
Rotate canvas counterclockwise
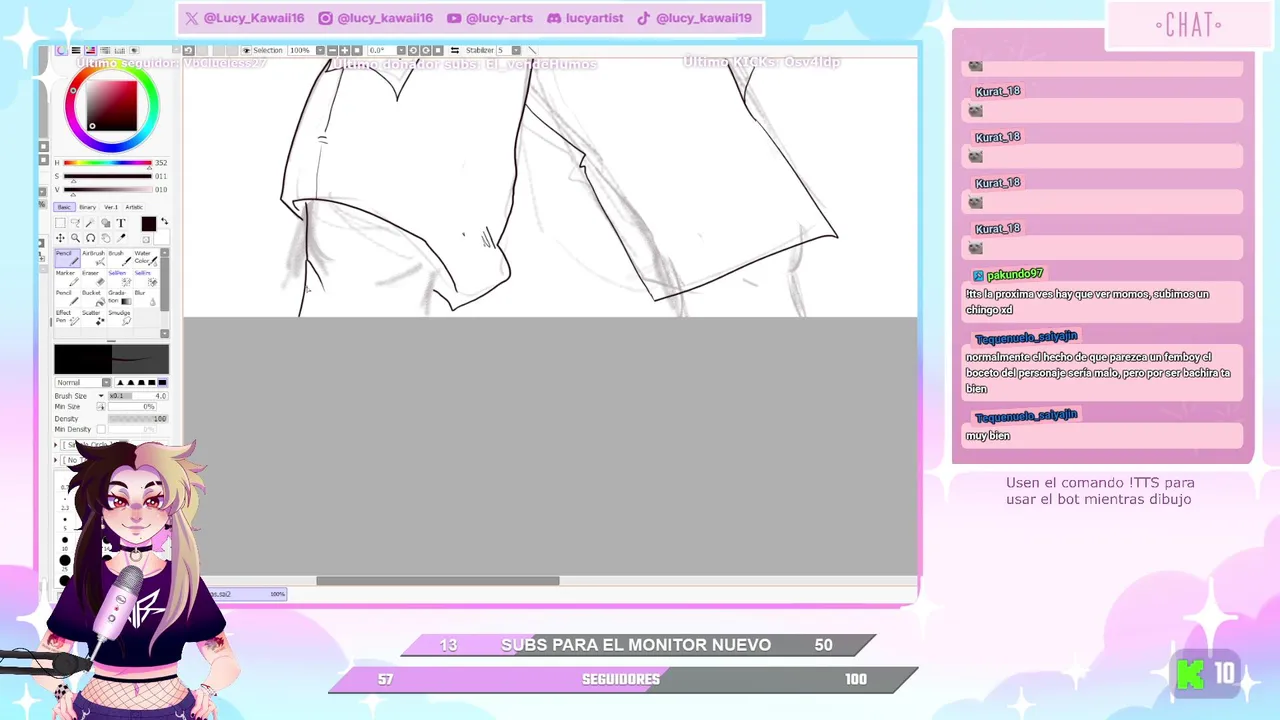[413, 50]
